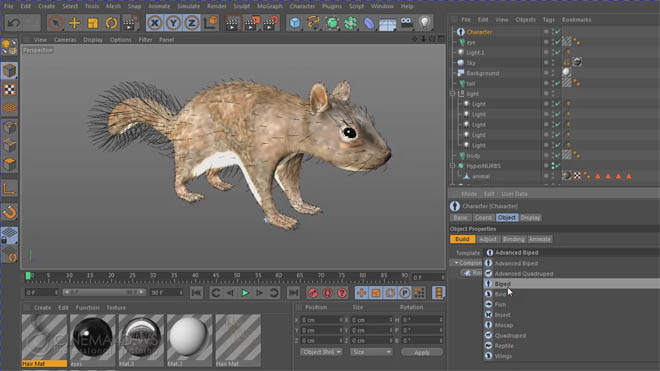Open the File menu

tap(8, 6)
